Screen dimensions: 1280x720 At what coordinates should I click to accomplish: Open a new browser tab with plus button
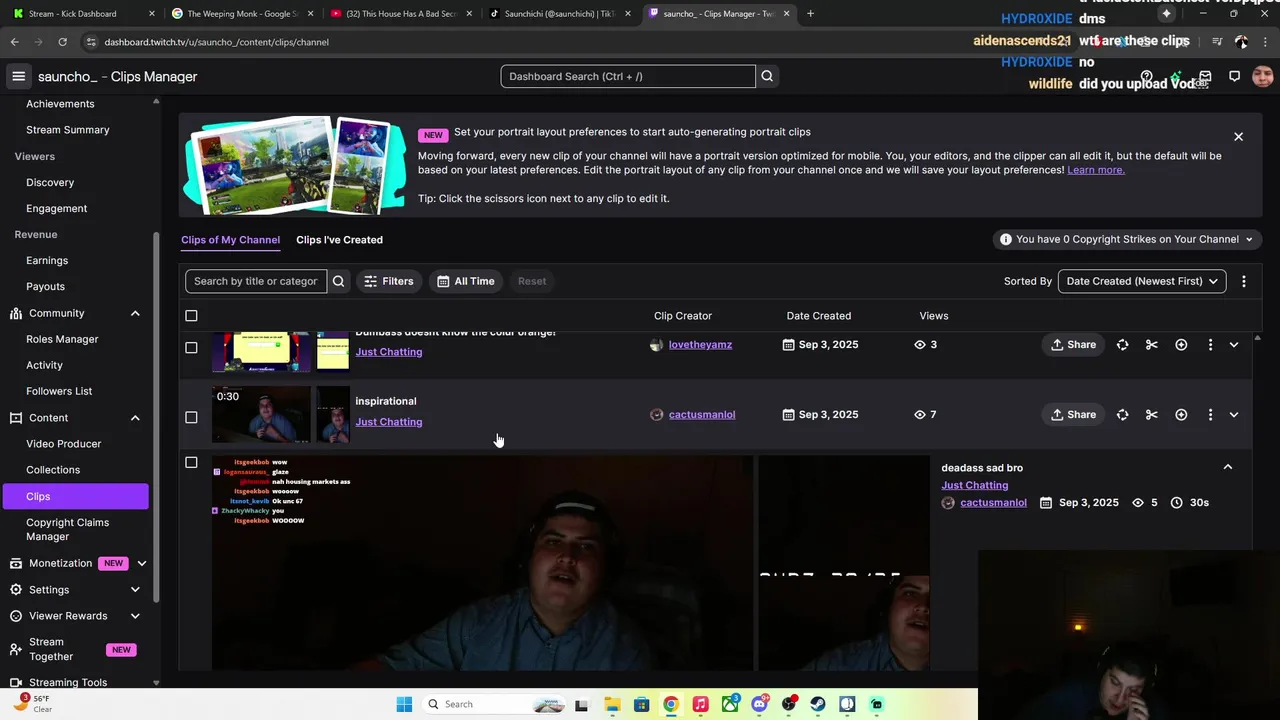coord(810,14)
